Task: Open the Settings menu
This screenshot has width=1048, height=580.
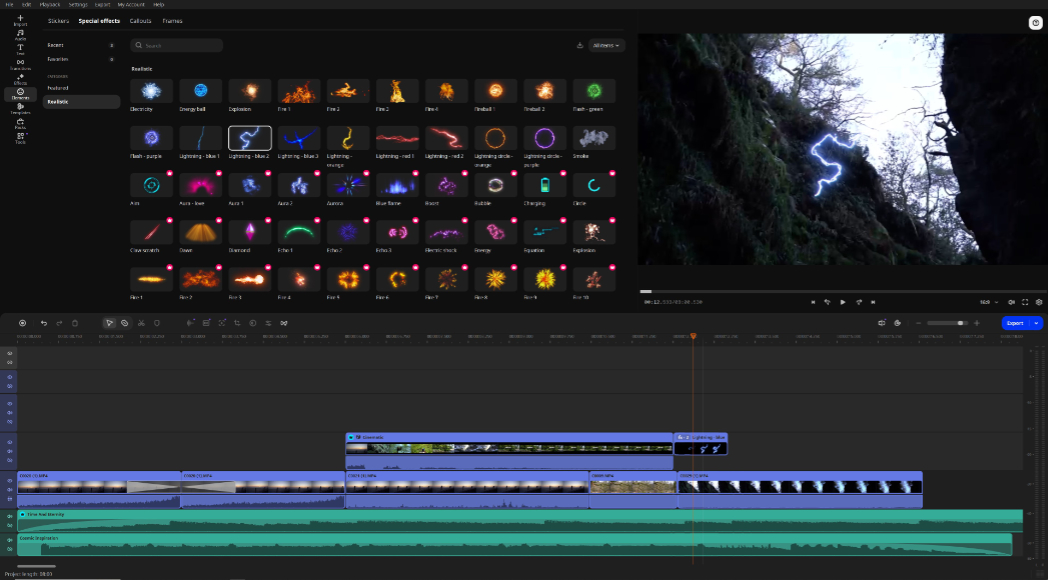Action: point(78,4)
